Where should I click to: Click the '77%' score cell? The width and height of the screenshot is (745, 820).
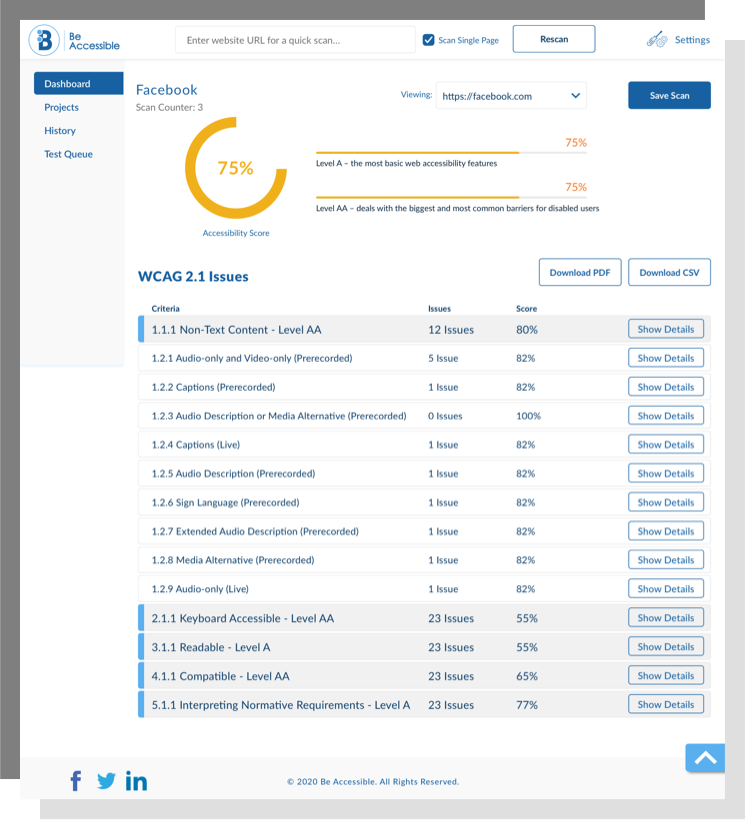[526, 705]
